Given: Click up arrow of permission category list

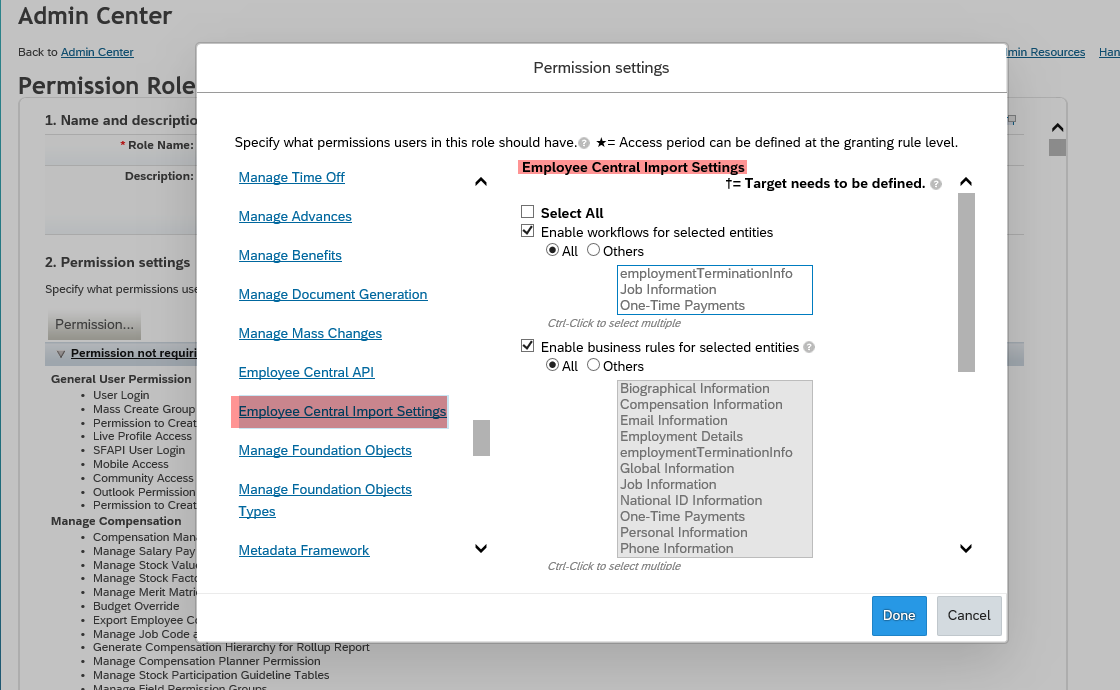Looking at the screenshot, I should click(x=481, y=181).
